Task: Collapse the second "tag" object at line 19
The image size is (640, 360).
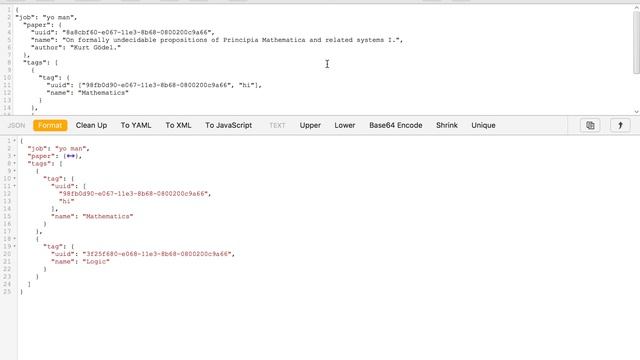Action: [15, 247]
